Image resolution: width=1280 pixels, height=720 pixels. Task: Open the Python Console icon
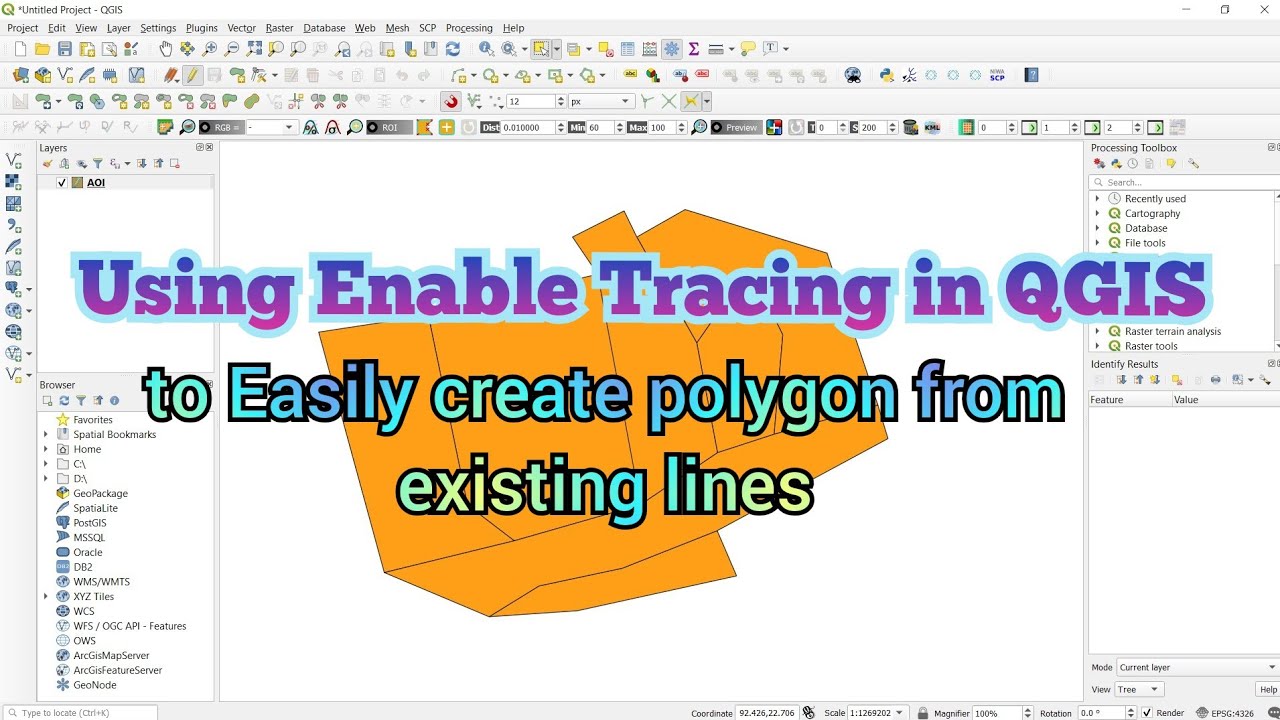pyautogui.click(x=886, y=75)
